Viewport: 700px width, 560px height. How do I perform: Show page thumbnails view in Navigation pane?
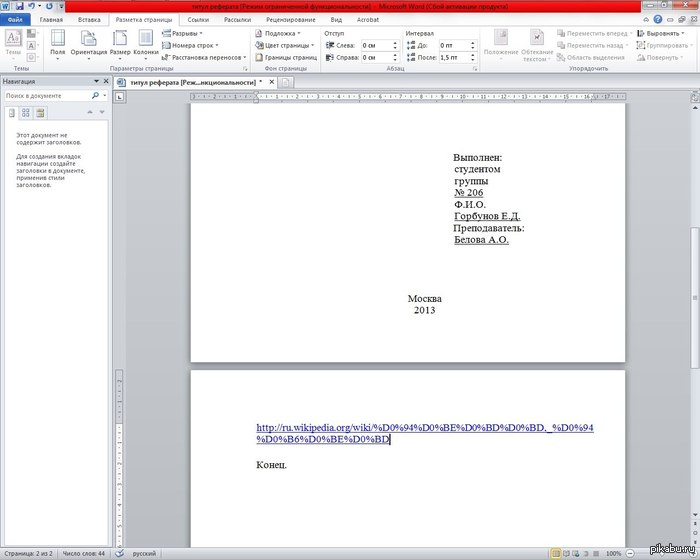[26, 113]
